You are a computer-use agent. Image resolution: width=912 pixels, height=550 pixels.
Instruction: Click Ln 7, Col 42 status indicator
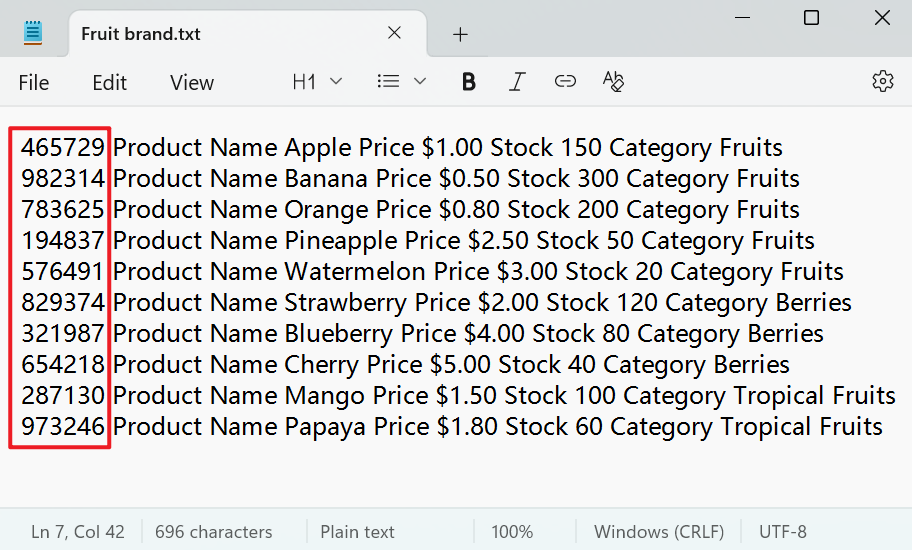(x=77, y=532)
